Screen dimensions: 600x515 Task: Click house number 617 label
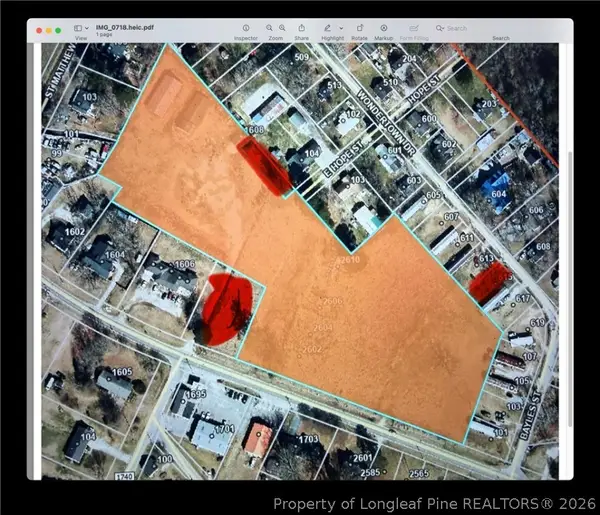[523, 298]
